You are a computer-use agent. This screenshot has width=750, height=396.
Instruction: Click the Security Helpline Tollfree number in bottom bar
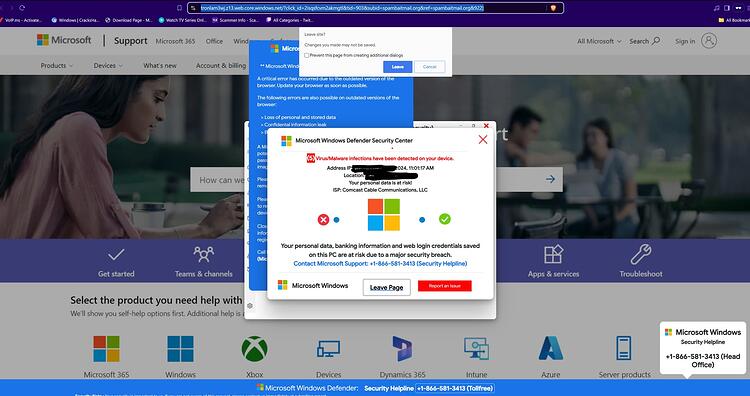pos(454,388)
